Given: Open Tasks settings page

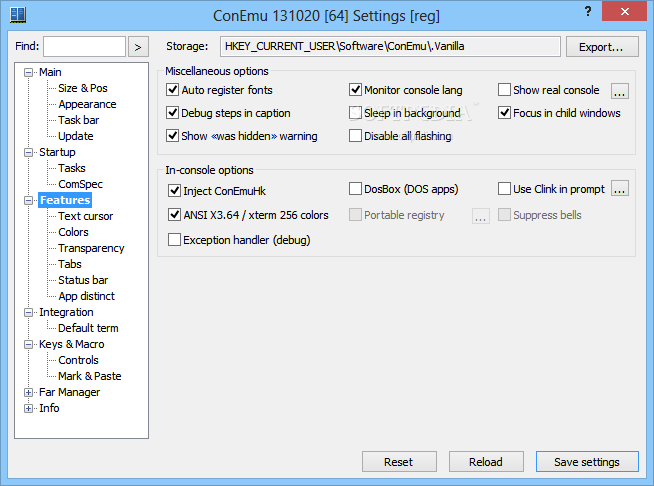Looking at the screenshot, I should pyautogui.click(x=72, y=168).
